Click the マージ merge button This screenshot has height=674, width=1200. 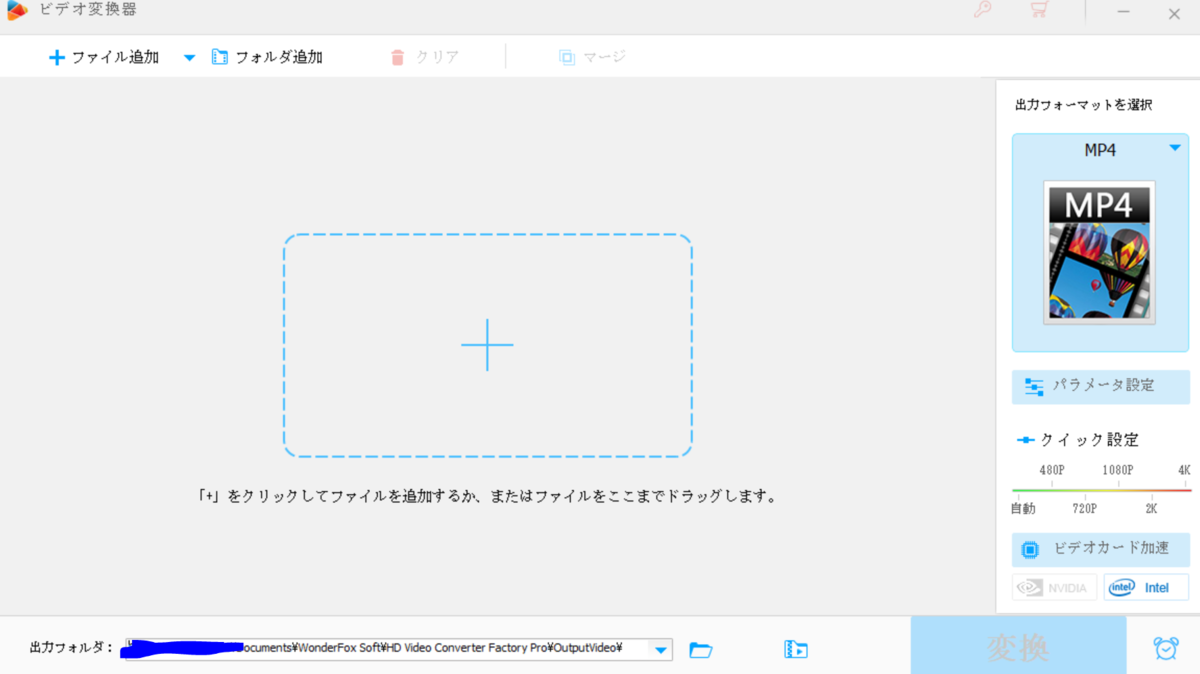point(592,57)
